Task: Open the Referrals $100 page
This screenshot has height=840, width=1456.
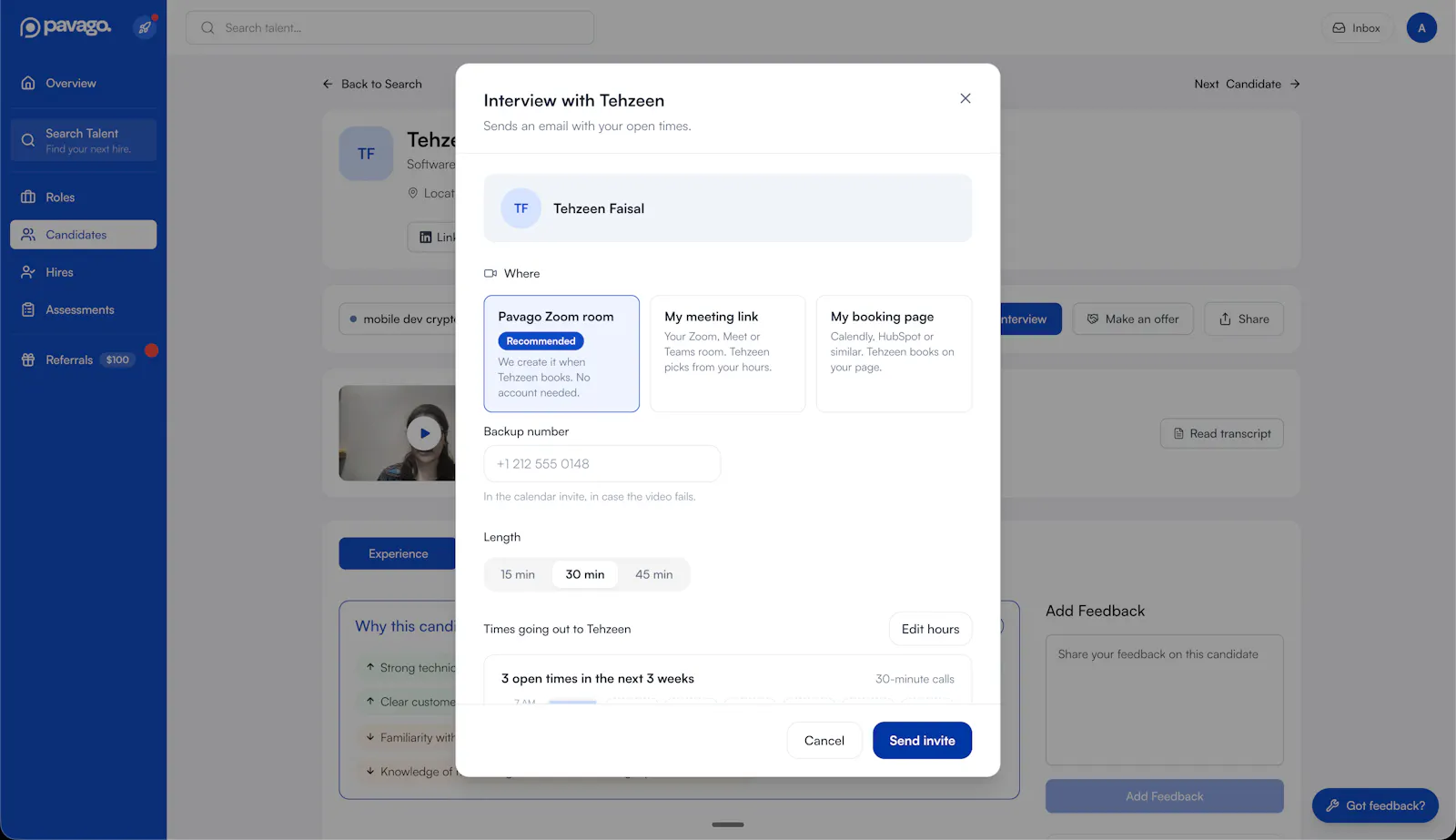Action: [83, 359]
